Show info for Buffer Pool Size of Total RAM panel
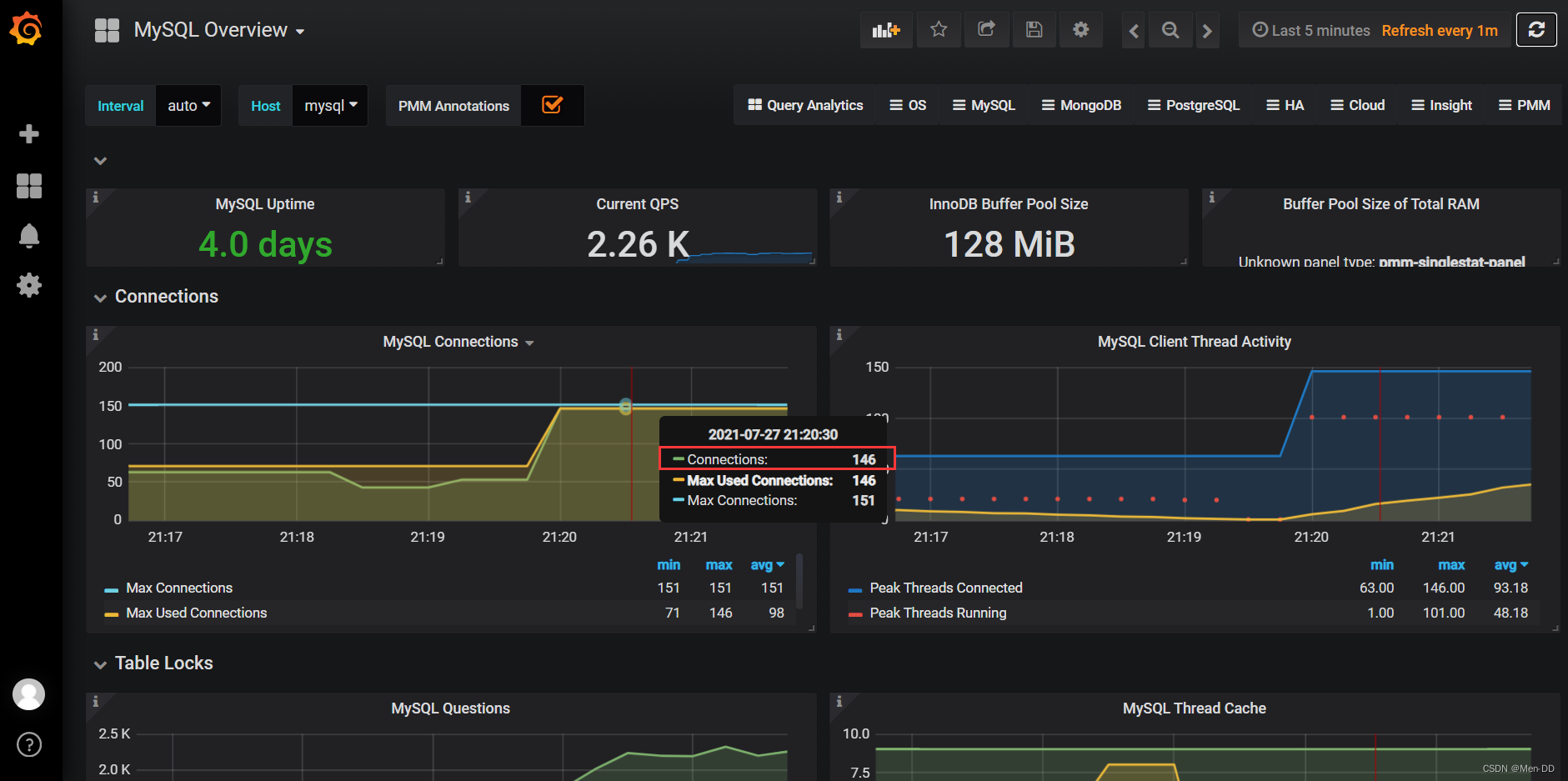Image resolution: width=1568 pixels, height=781 pixels. point(1212,198)
